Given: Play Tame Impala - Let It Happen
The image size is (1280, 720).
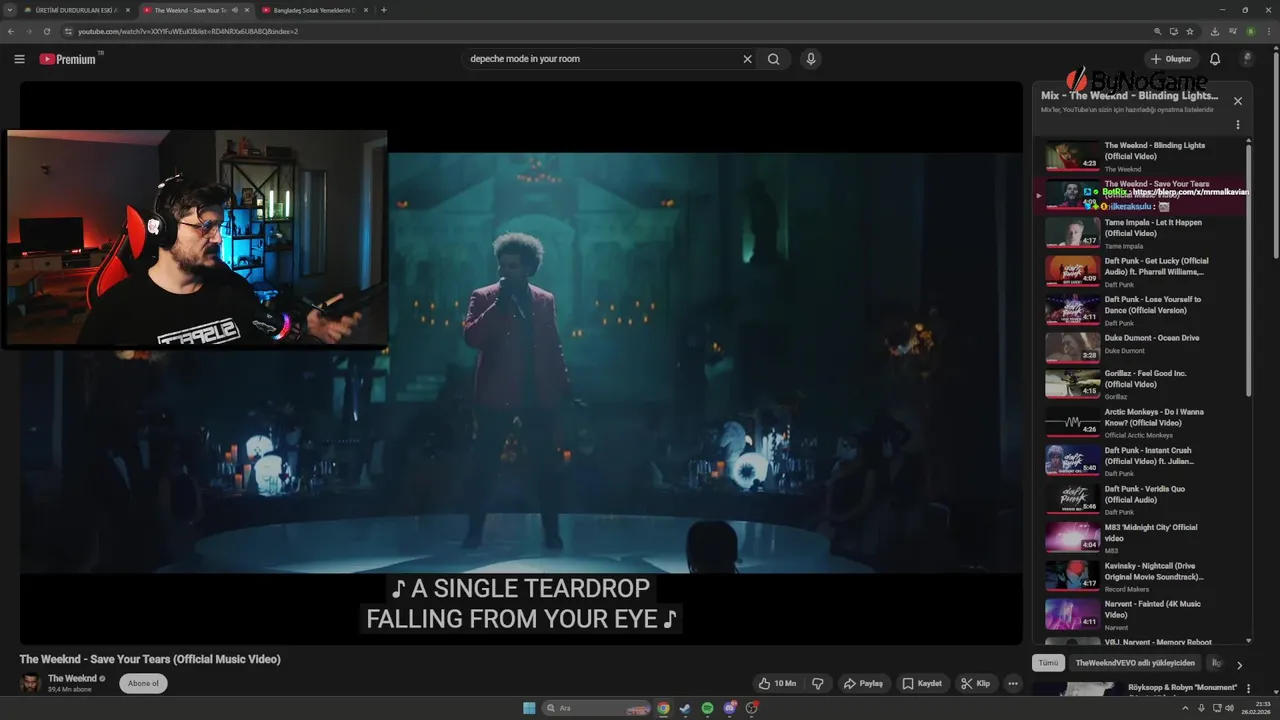Looking at the screenshot, I should coord(1141,233).
